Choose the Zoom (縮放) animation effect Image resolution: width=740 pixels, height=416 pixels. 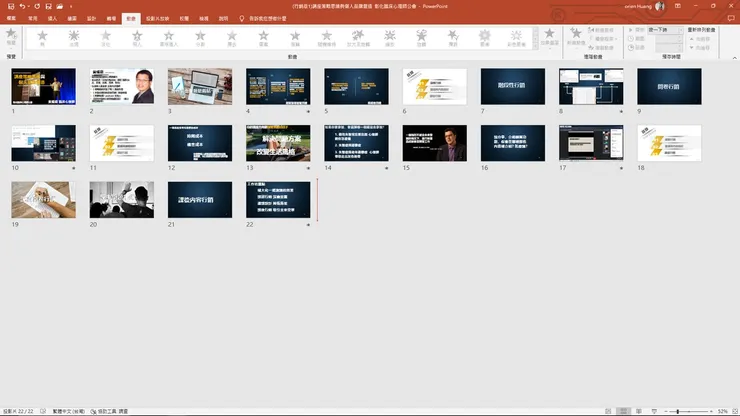click(390, 38)
